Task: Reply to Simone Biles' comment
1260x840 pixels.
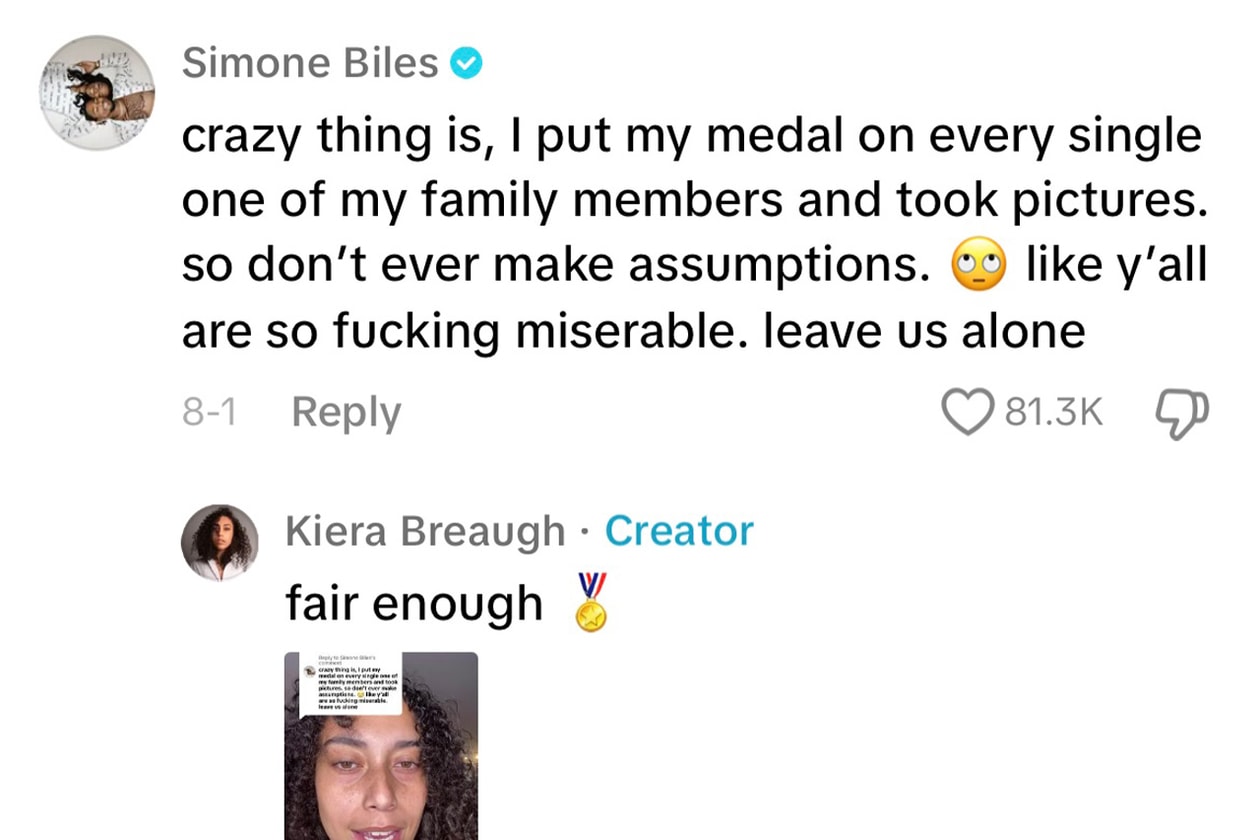Action: [346, 412]
